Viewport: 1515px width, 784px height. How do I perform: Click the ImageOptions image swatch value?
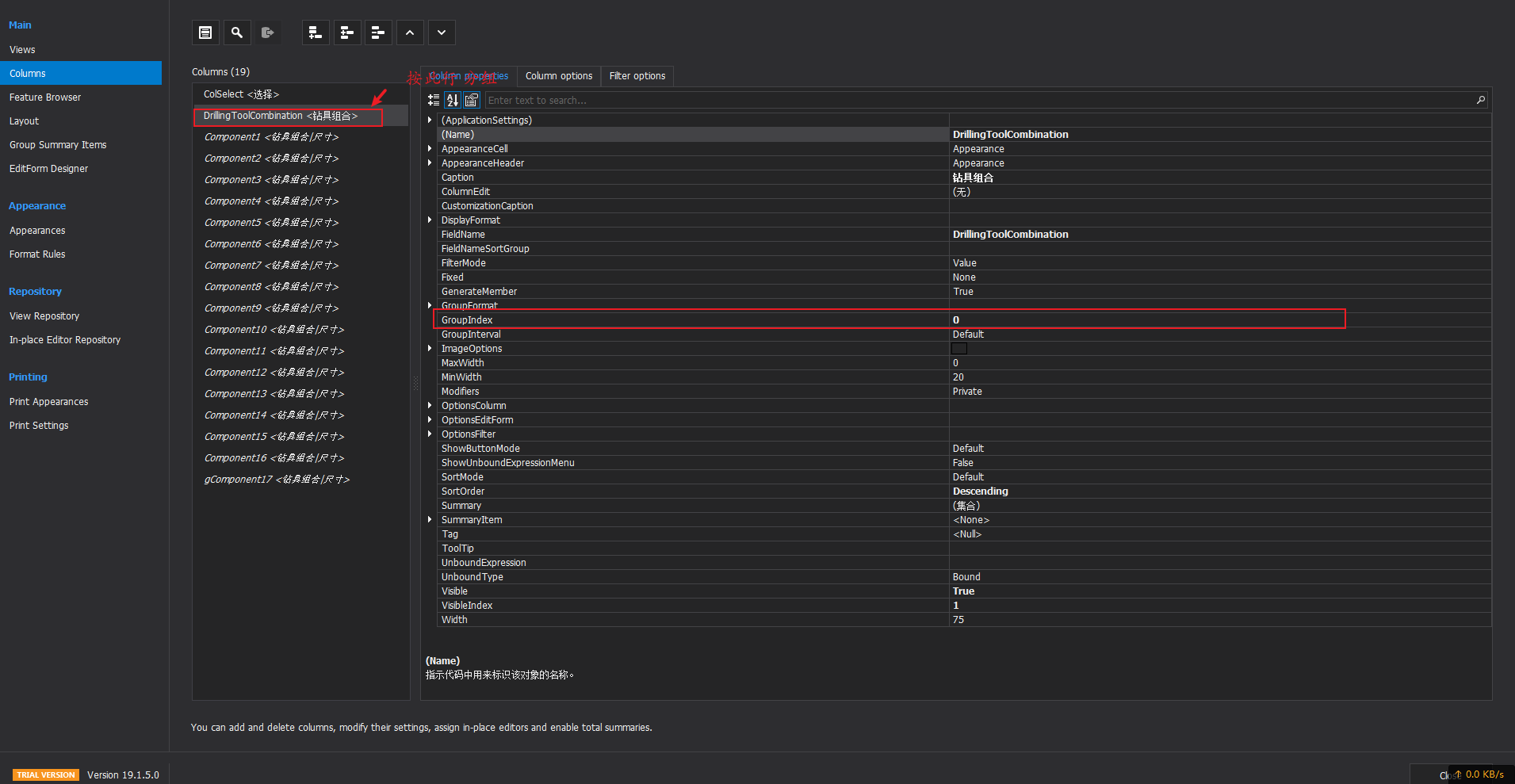(959, 348)
